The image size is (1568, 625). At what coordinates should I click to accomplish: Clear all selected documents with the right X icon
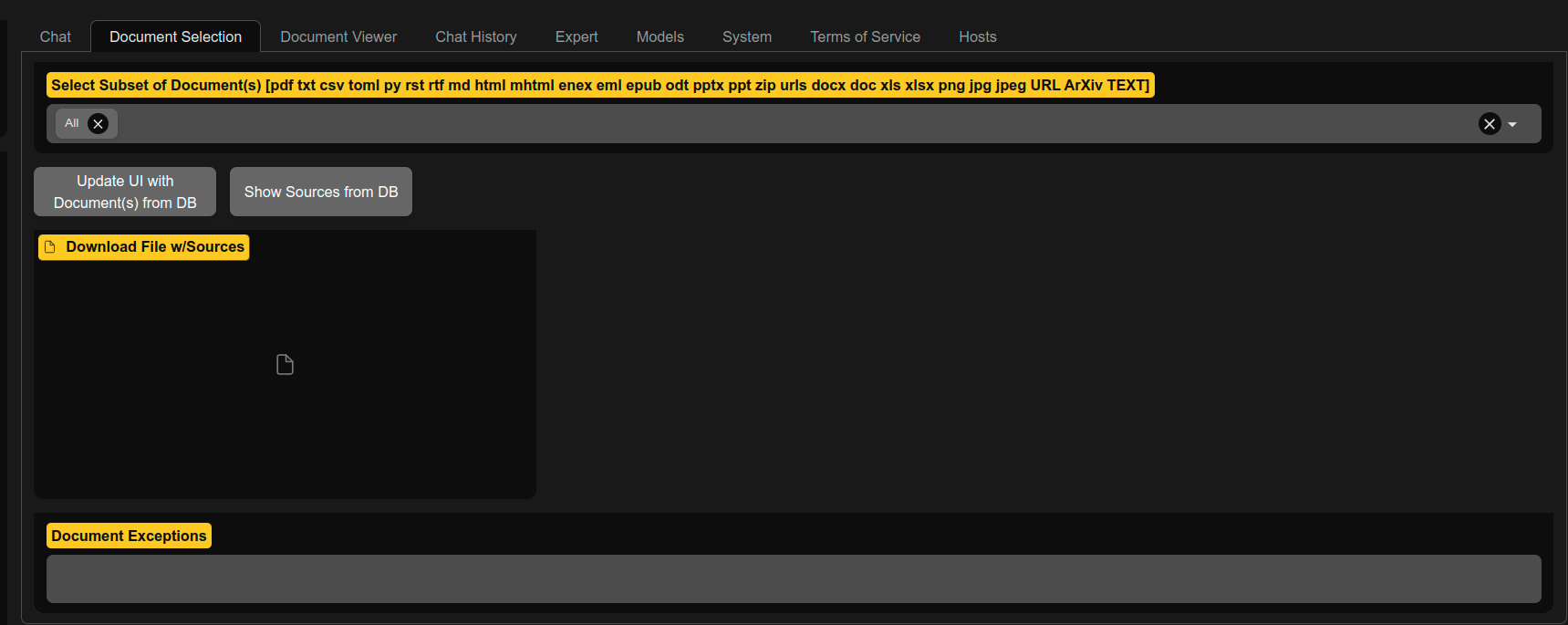coord(1489,124)
